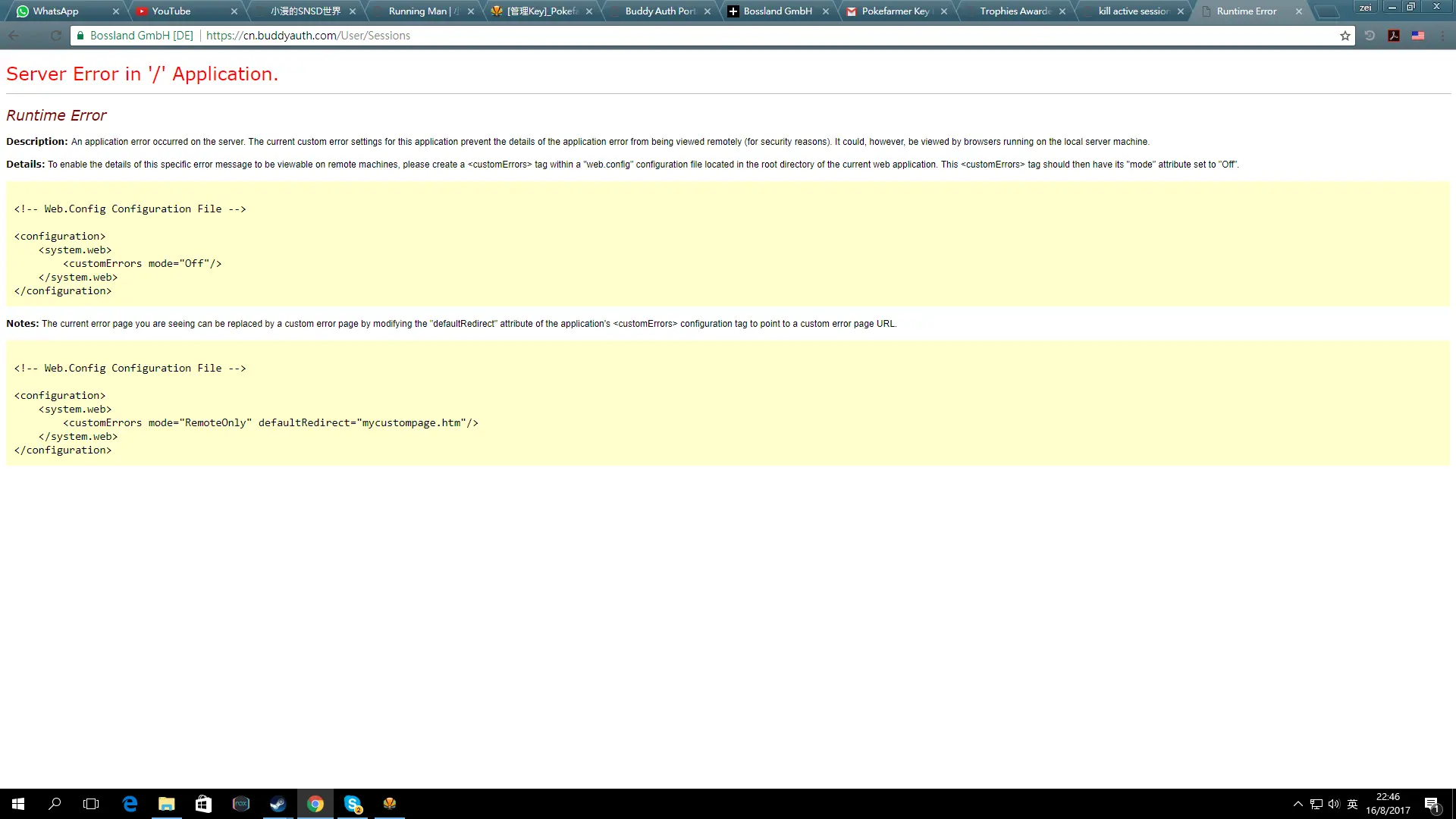Close the kill active session tab
The height and width of the screenshot is (819, 1456).
(x=1181, y=11)
